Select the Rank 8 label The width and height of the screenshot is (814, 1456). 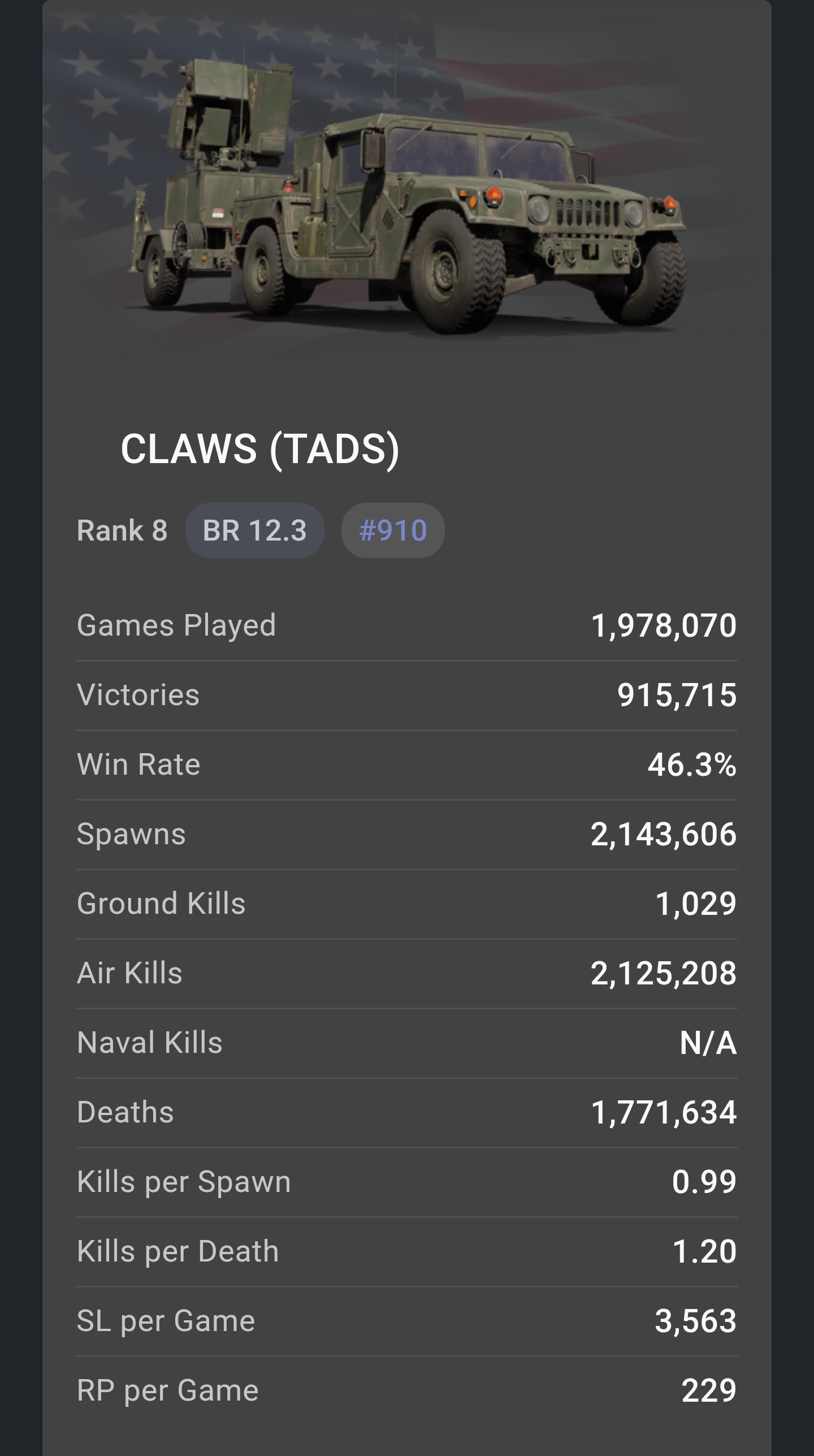(x=122, y=530)
